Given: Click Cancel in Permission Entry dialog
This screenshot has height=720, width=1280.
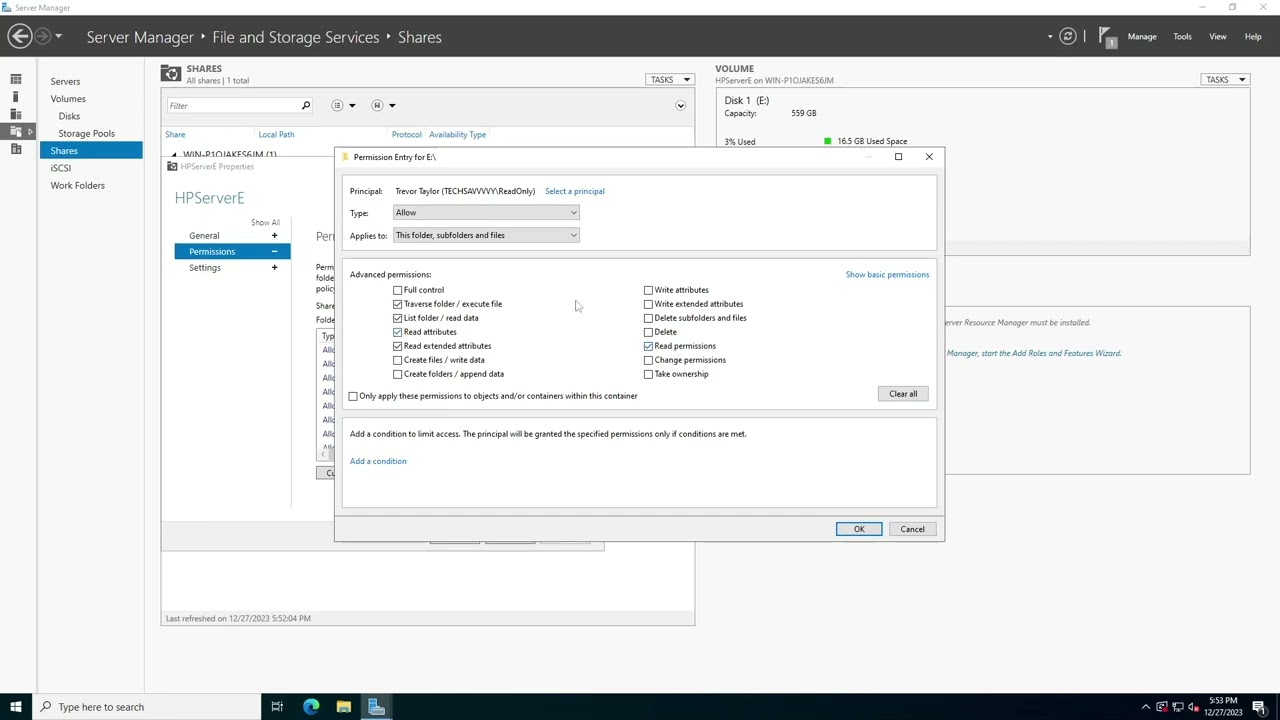Looking at the screenshot, I should [x=912, y=529].
